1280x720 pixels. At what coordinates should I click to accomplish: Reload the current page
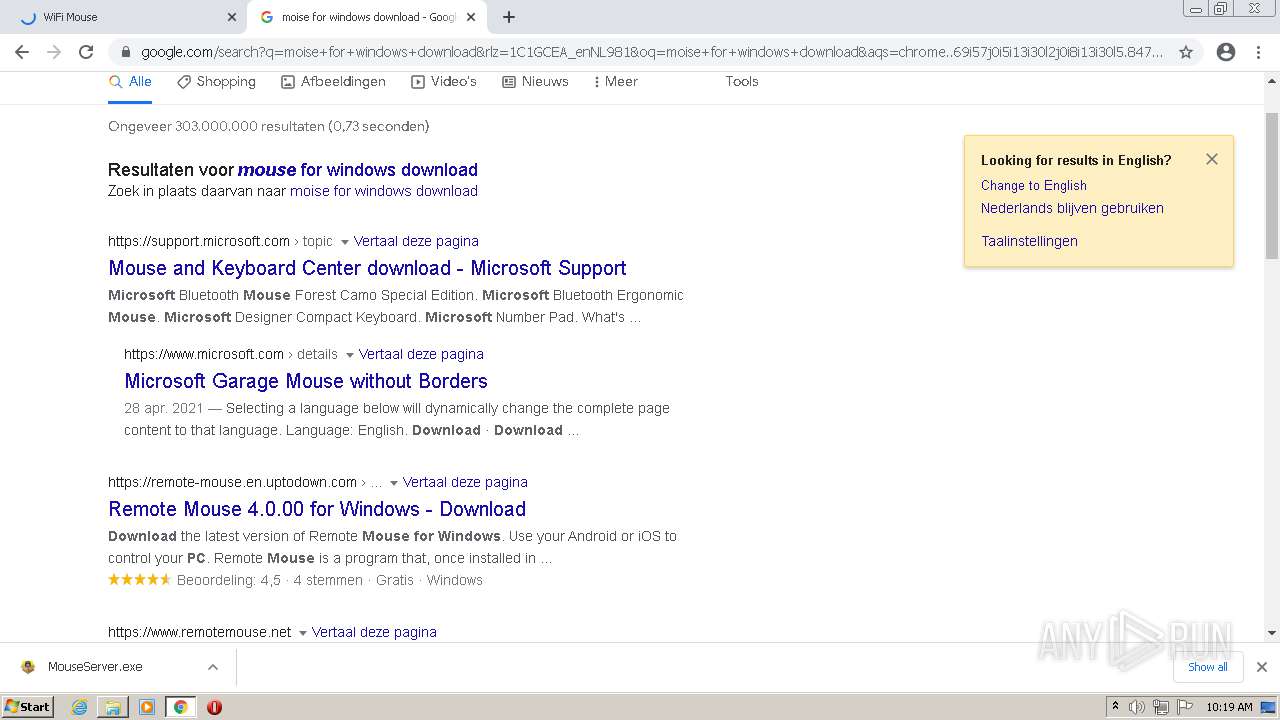click(x=86, y=52)
